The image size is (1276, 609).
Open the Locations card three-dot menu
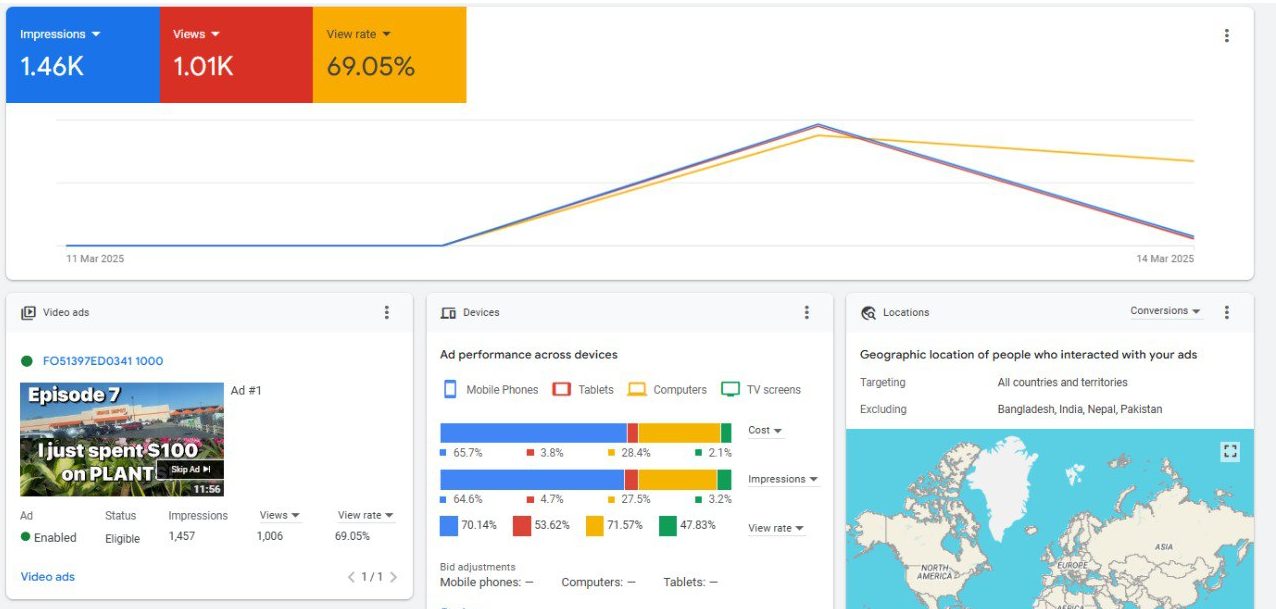pos(1227,313)
